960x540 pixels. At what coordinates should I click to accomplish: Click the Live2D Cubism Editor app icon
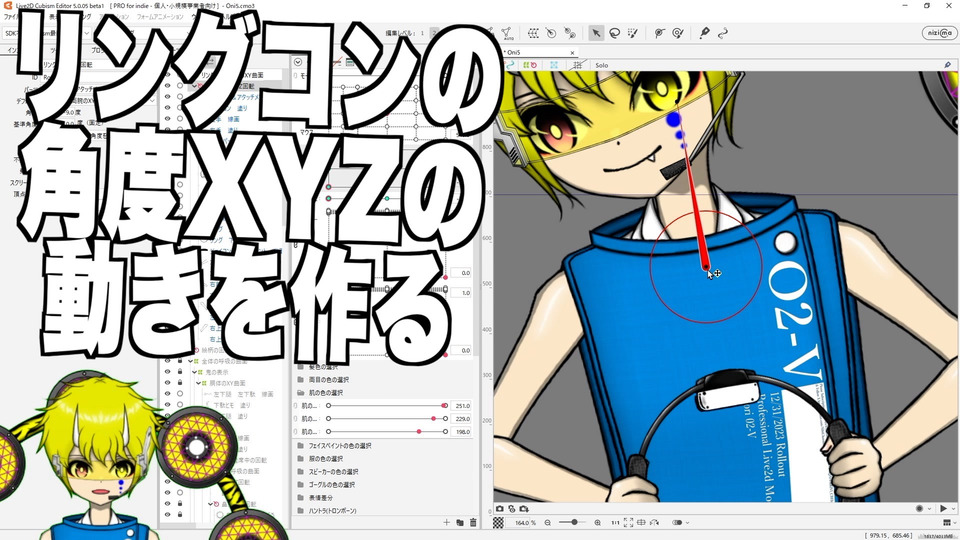7,6
